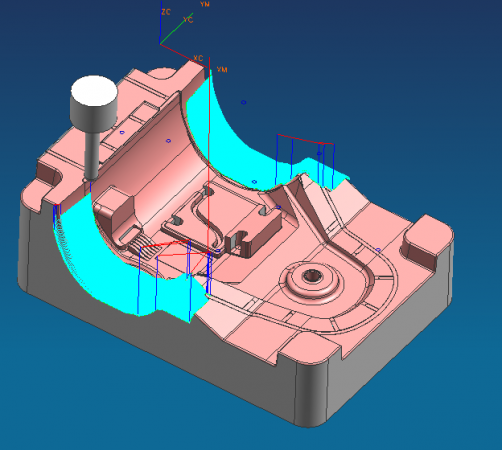Click the YM axis label

(222, 69)
